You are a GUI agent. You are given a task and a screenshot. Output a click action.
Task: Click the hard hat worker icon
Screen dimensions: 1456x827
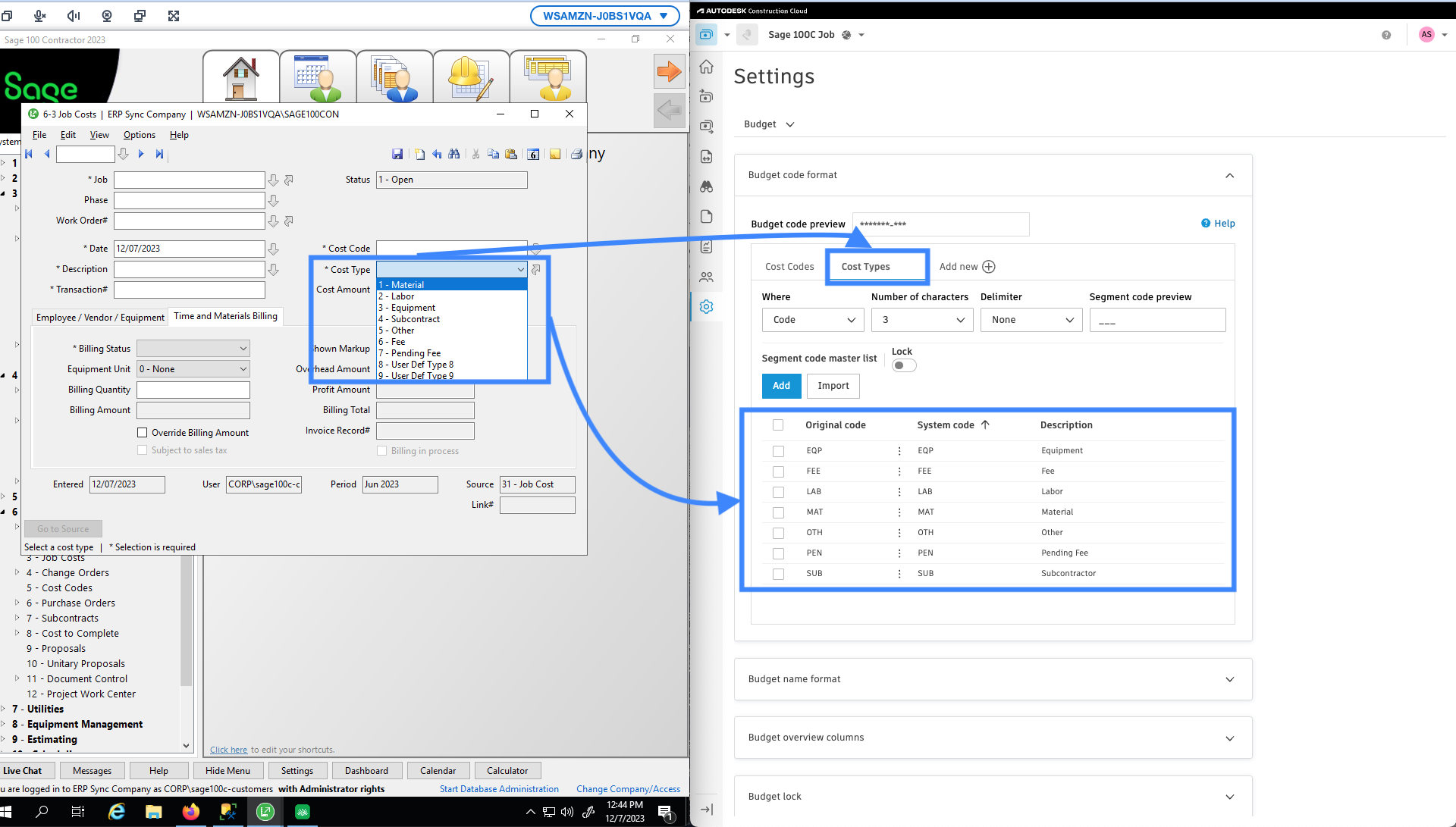470,78
